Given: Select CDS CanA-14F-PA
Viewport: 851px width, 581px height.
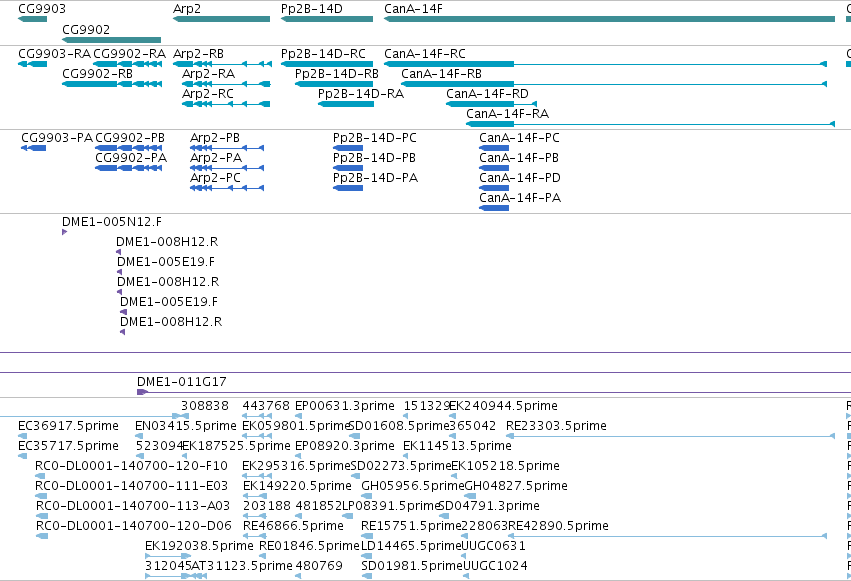Looking at the screenshot, I should pyautogui.click(x=494, y=208).
